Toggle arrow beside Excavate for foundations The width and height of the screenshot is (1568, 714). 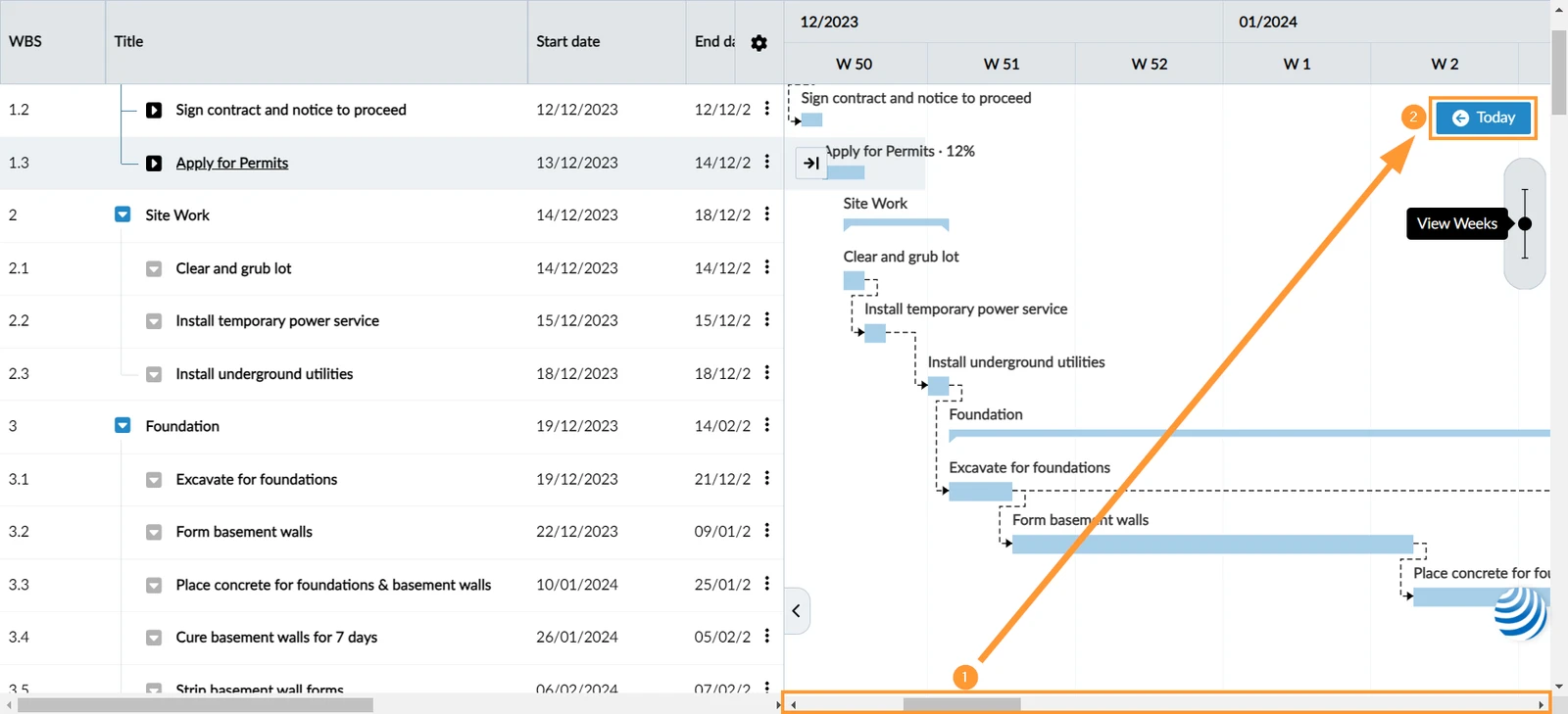click(154, 480)
